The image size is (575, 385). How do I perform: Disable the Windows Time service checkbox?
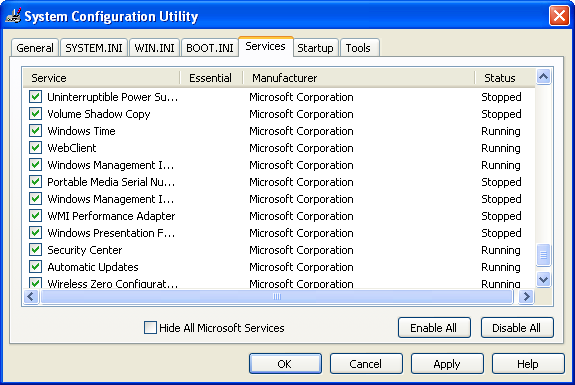36,131
